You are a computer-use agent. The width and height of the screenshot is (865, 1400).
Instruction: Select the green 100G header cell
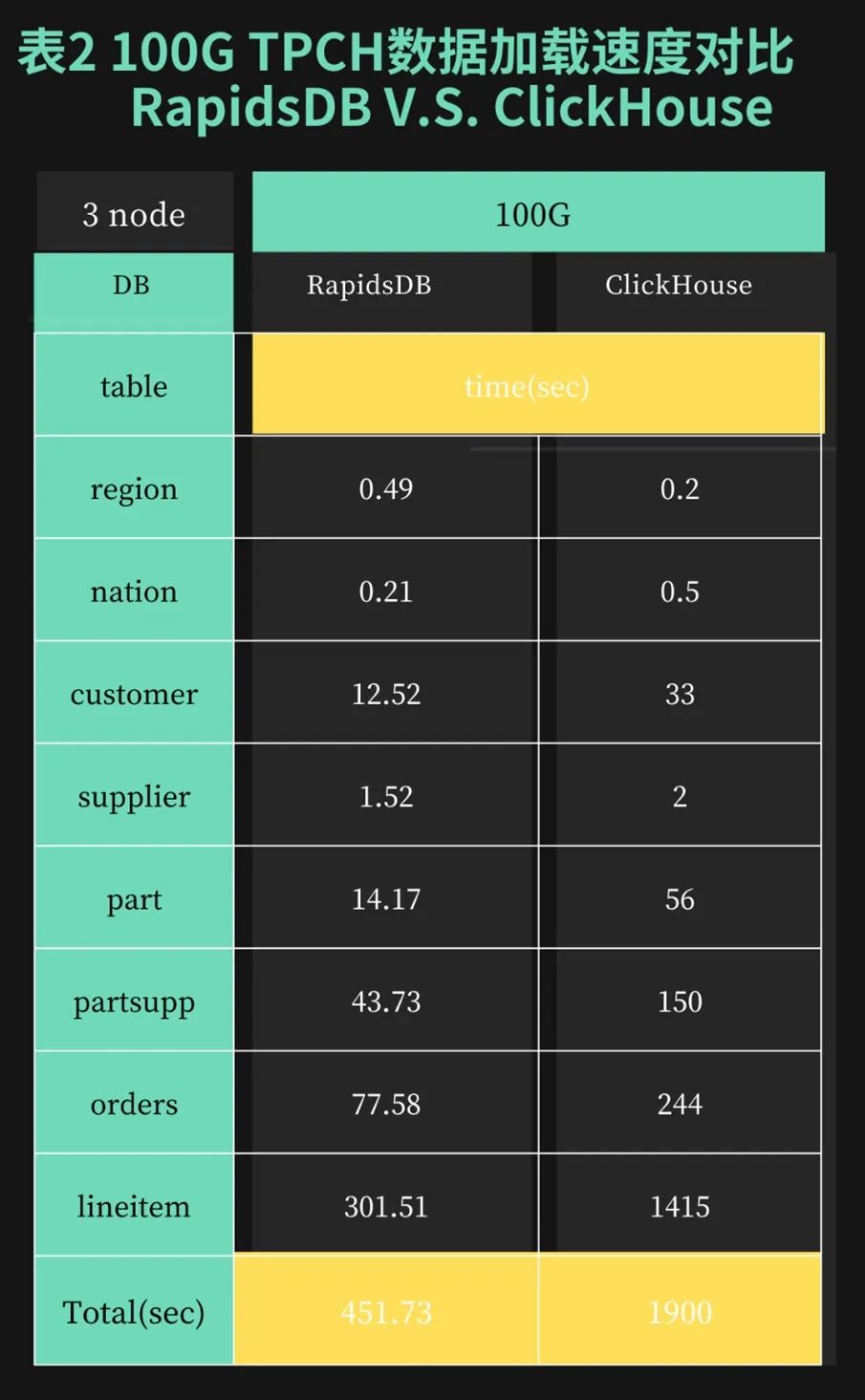click(537, 212)
